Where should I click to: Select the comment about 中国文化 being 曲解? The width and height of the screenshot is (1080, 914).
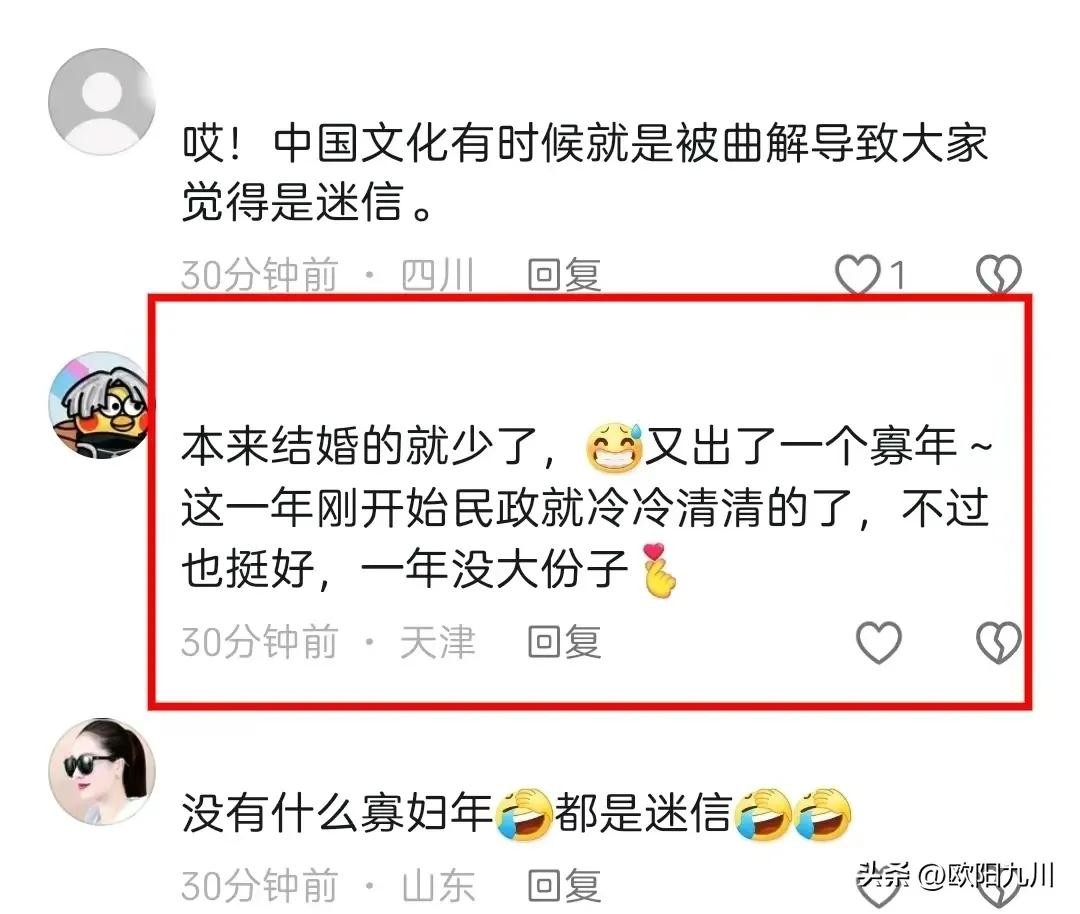pyautogui.click(x=585, y=172)
